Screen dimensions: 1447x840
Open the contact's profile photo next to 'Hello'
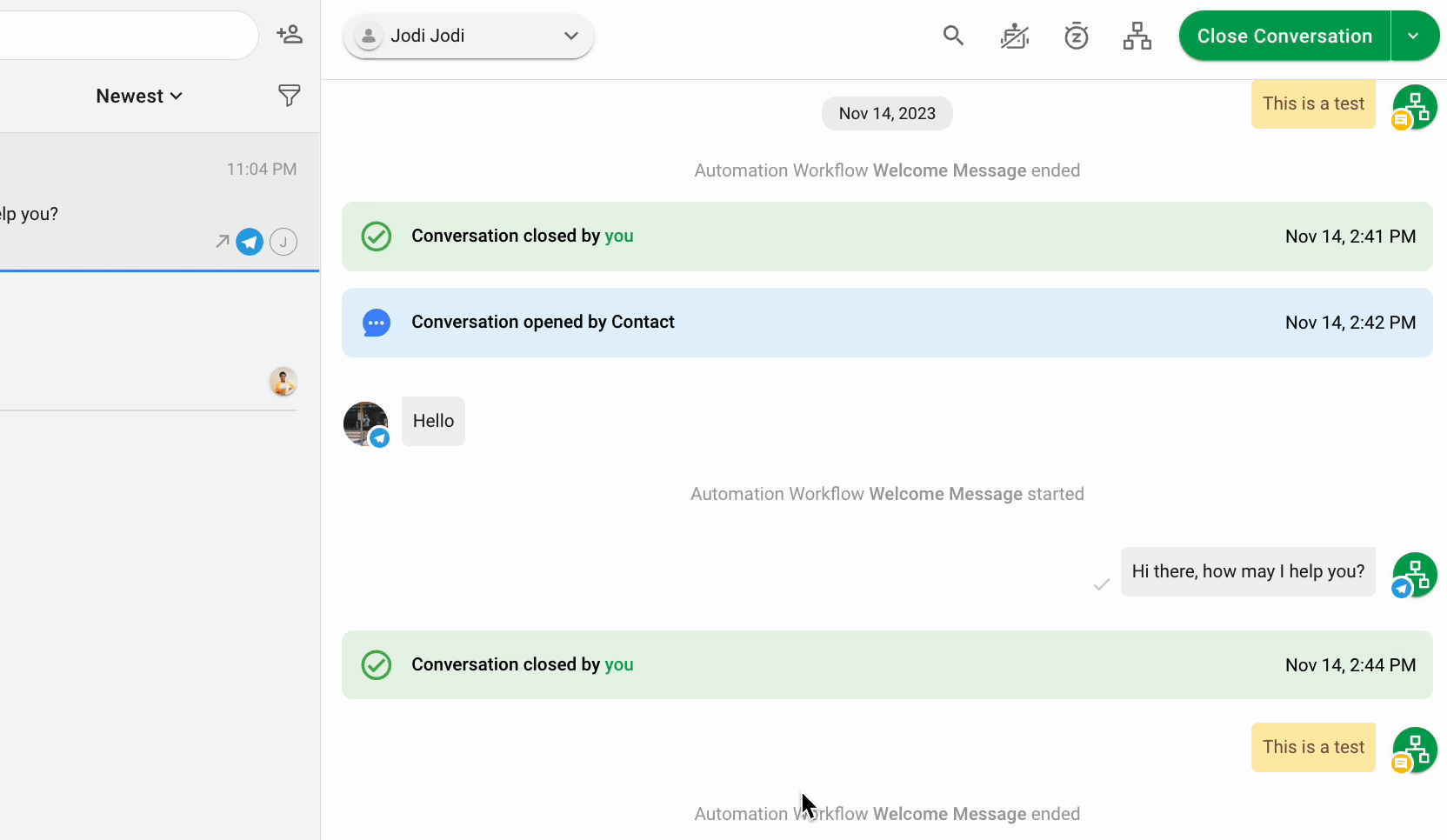365,423
